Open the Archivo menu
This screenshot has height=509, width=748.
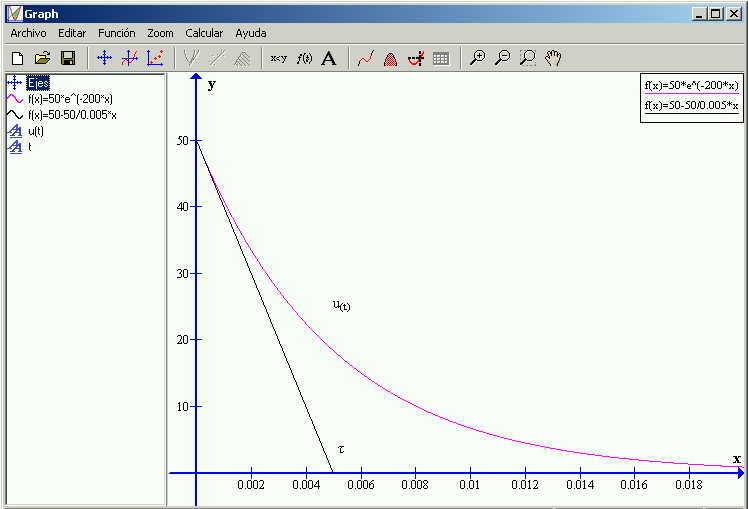tap(29, 33)
